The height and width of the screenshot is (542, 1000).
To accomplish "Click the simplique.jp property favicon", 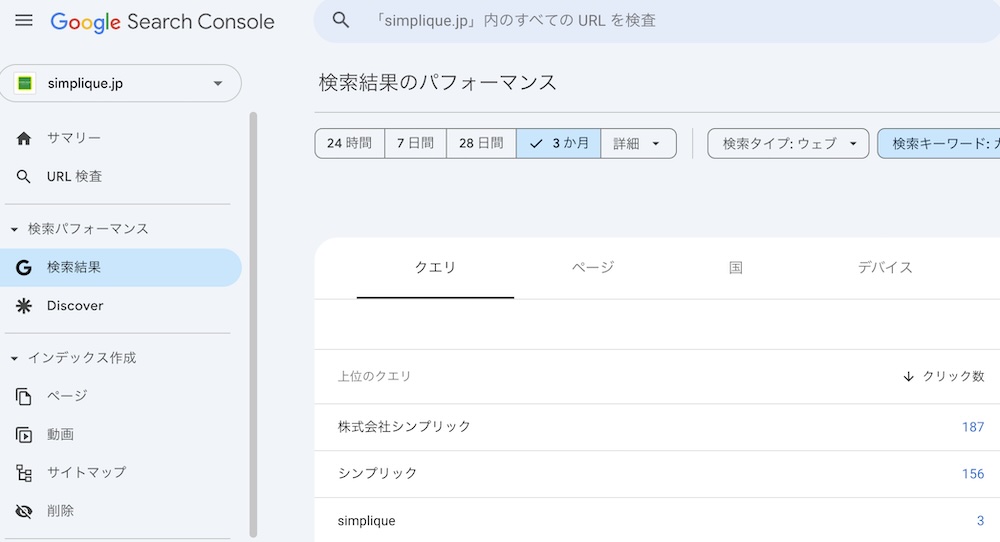I will coord(25,83).
